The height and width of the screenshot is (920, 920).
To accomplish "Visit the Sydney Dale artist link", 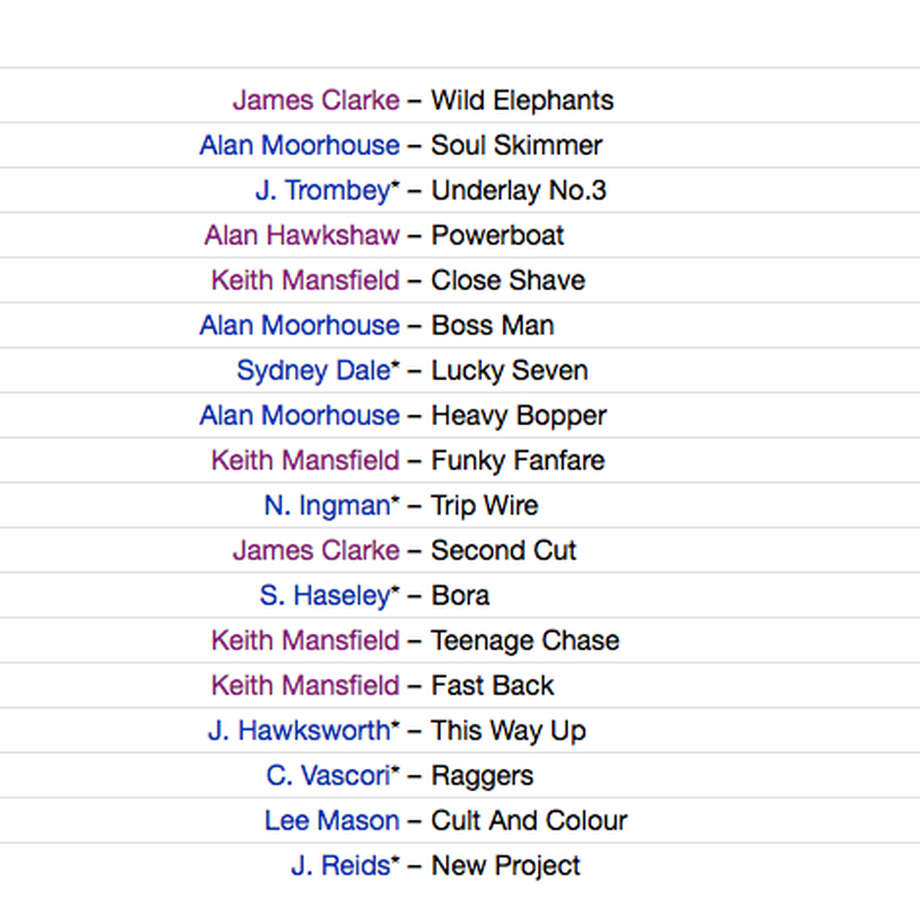I will pyautogui.click(x=314, y=371).
